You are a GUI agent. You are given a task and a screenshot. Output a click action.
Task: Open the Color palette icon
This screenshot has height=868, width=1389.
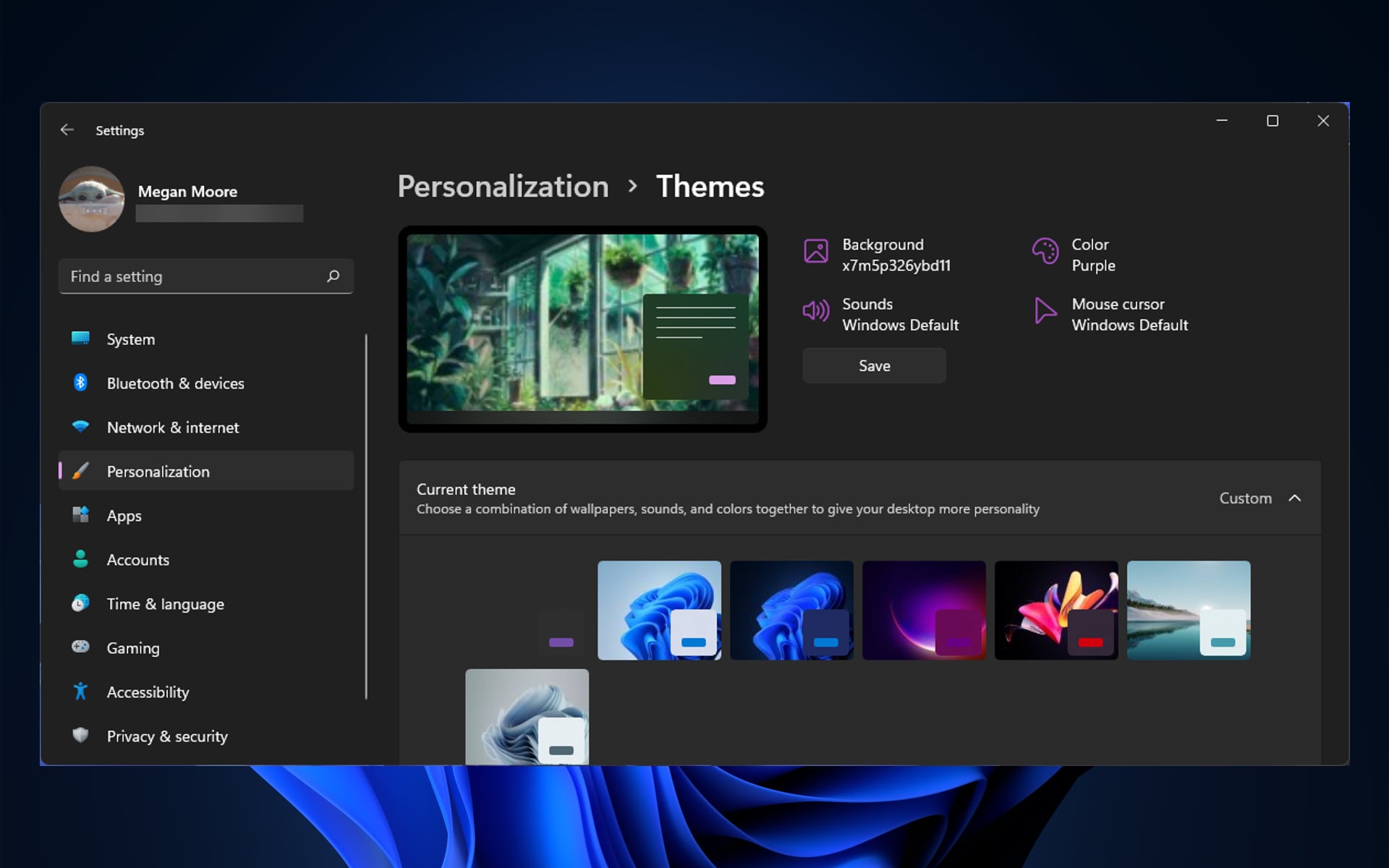tap(1045, 251)
